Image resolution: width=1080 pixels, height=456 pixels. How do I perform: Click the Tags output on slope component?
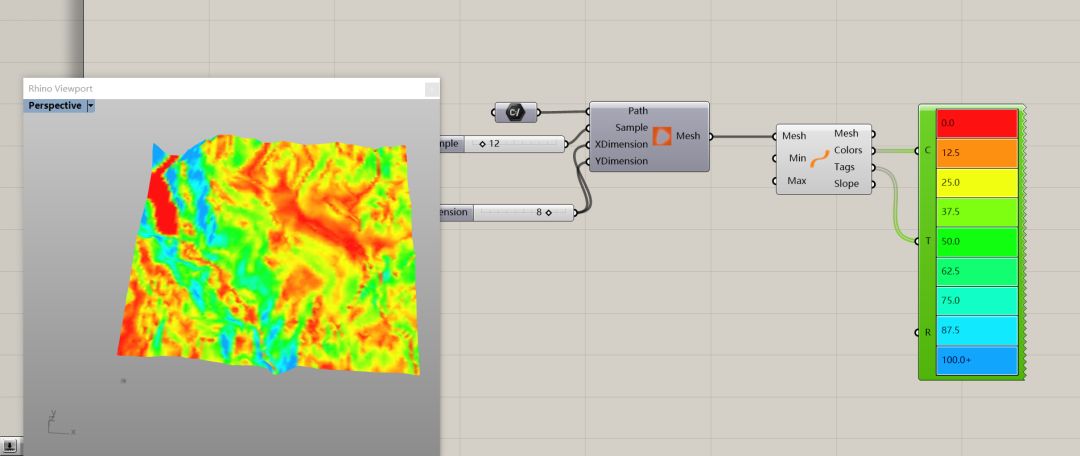[x=846, y=167]
